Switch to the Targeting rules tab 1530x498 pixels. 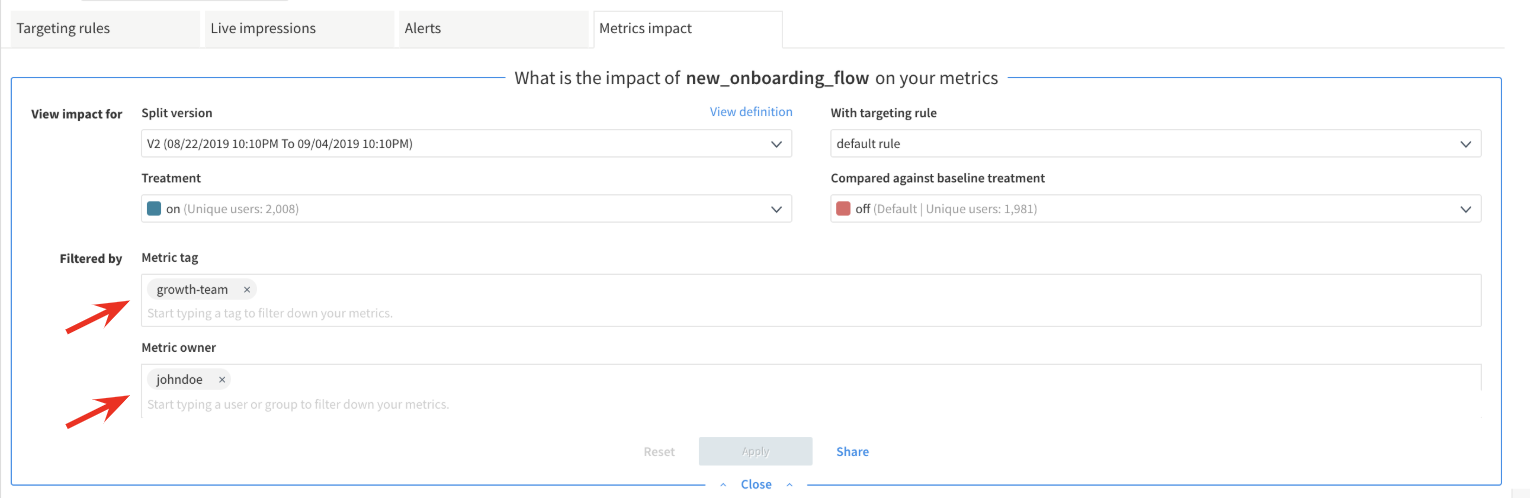(106, 29)
